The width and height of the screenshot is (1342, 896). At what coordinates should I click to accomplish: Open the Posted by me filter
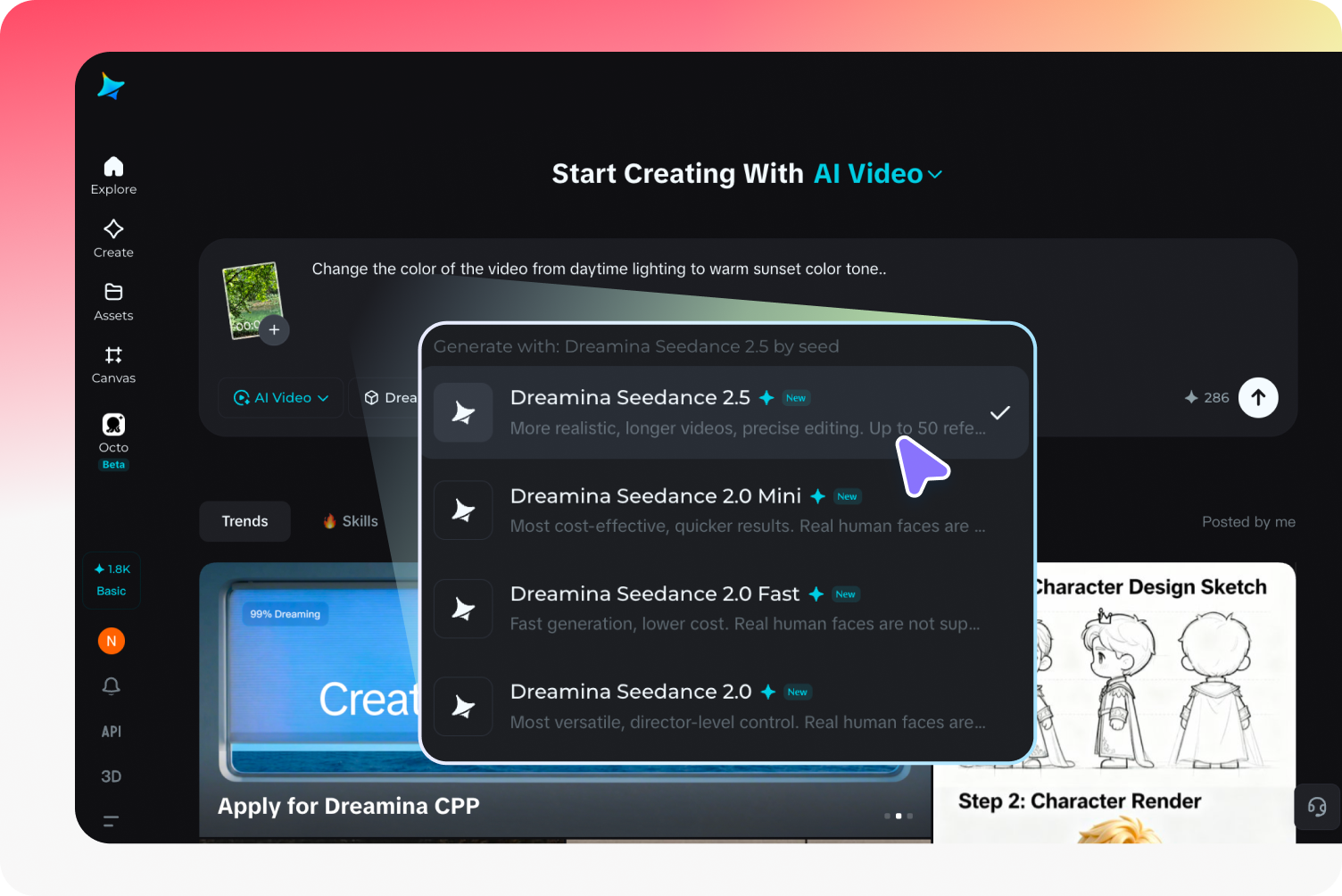click(x=1248, y=522)
